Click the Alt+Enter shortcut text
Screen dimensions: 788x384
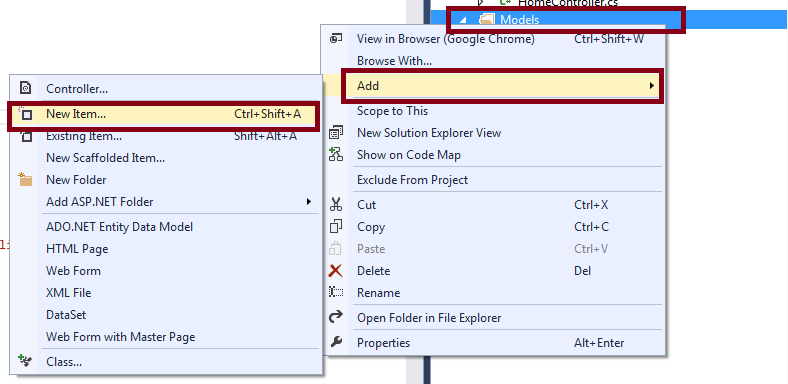click(x=599, y=343)
